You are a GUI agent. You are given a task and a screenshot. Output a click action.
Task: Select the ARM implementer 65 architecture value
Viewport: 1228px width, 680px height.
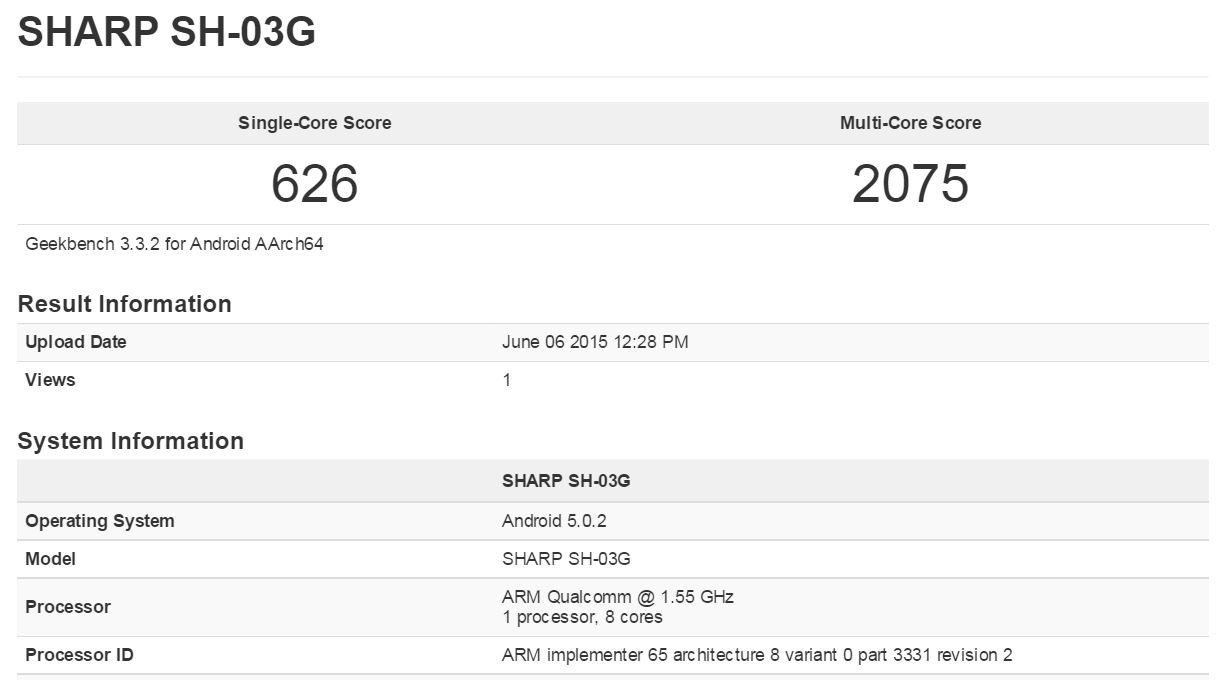click(757, 655)
